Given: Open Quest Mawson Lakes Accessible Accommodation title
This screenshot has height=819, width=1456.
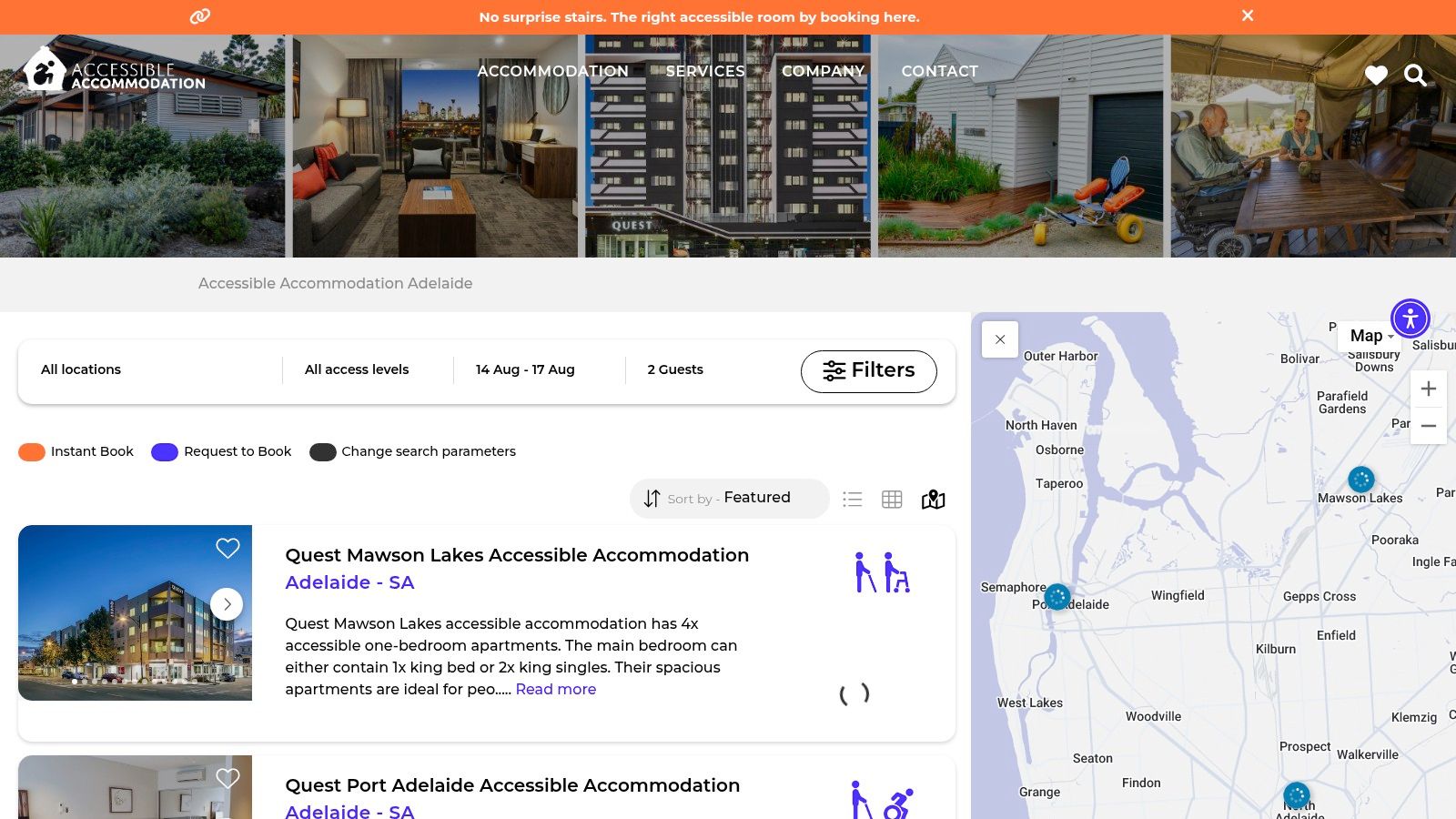Looking at the screenshot, I should coord(517,555).
